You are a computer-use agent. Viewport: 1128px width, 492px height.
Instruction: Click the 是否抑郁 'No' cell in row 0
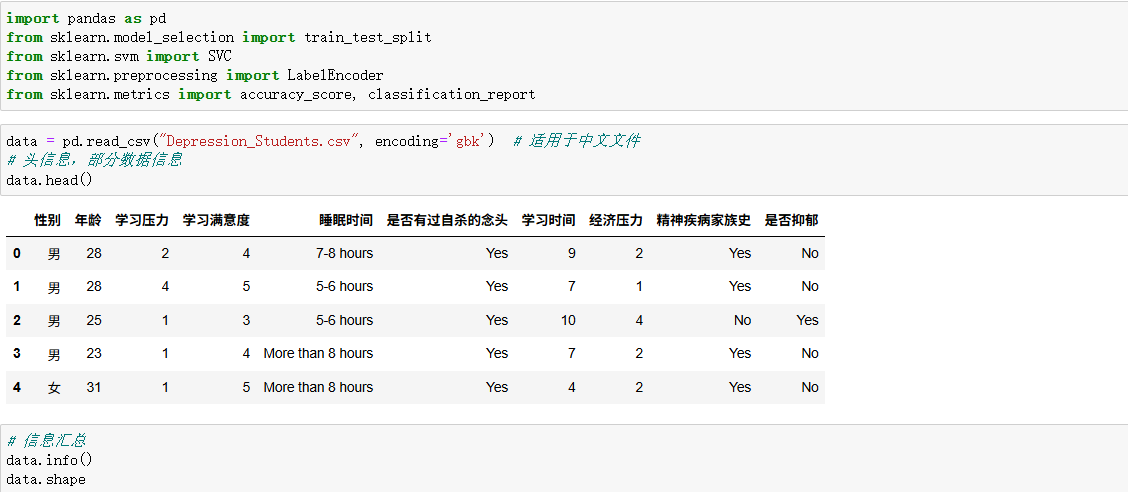810,253
